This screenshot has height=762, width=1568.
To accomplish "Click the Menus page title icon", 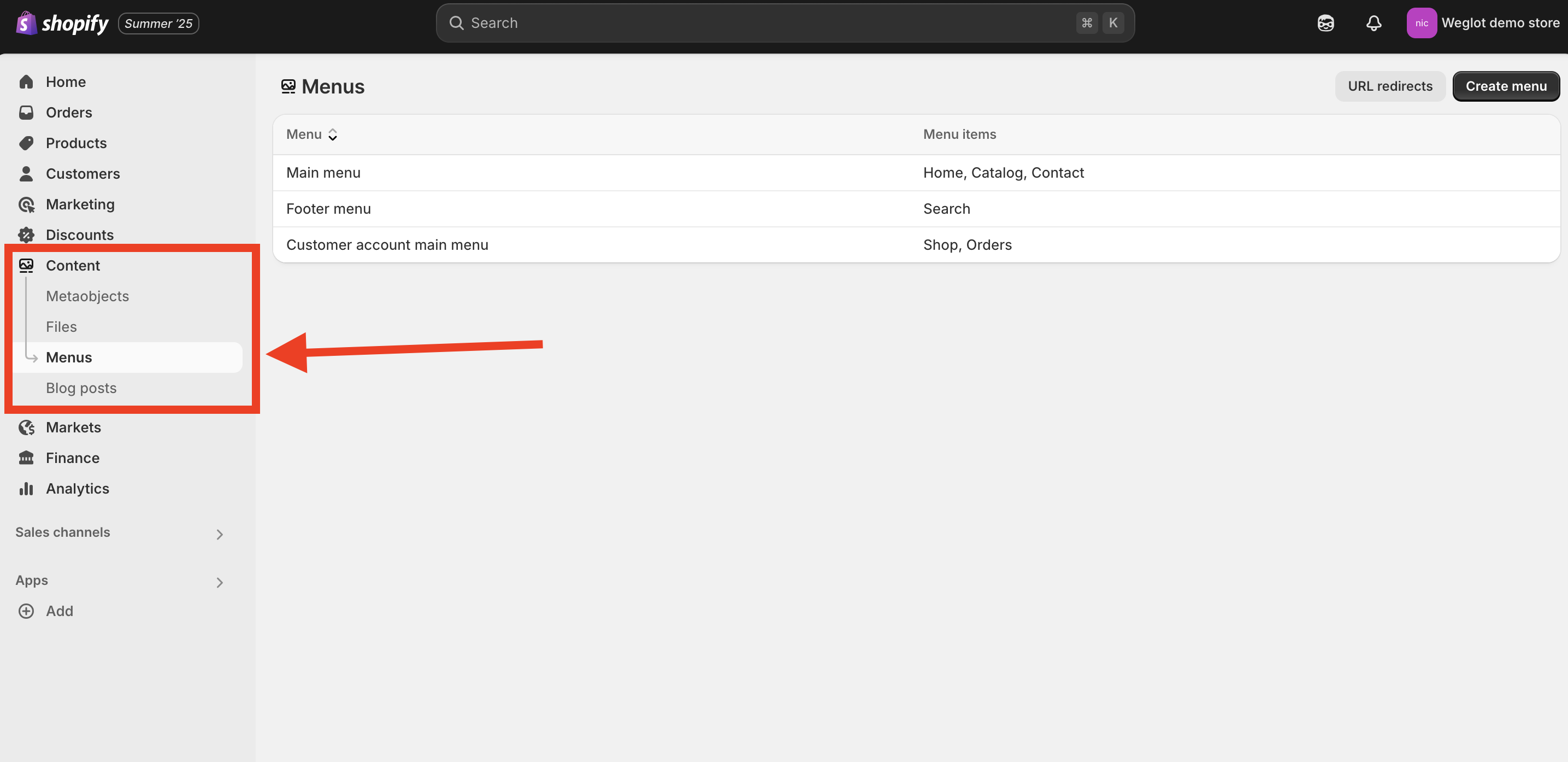I will coord(288,86).
